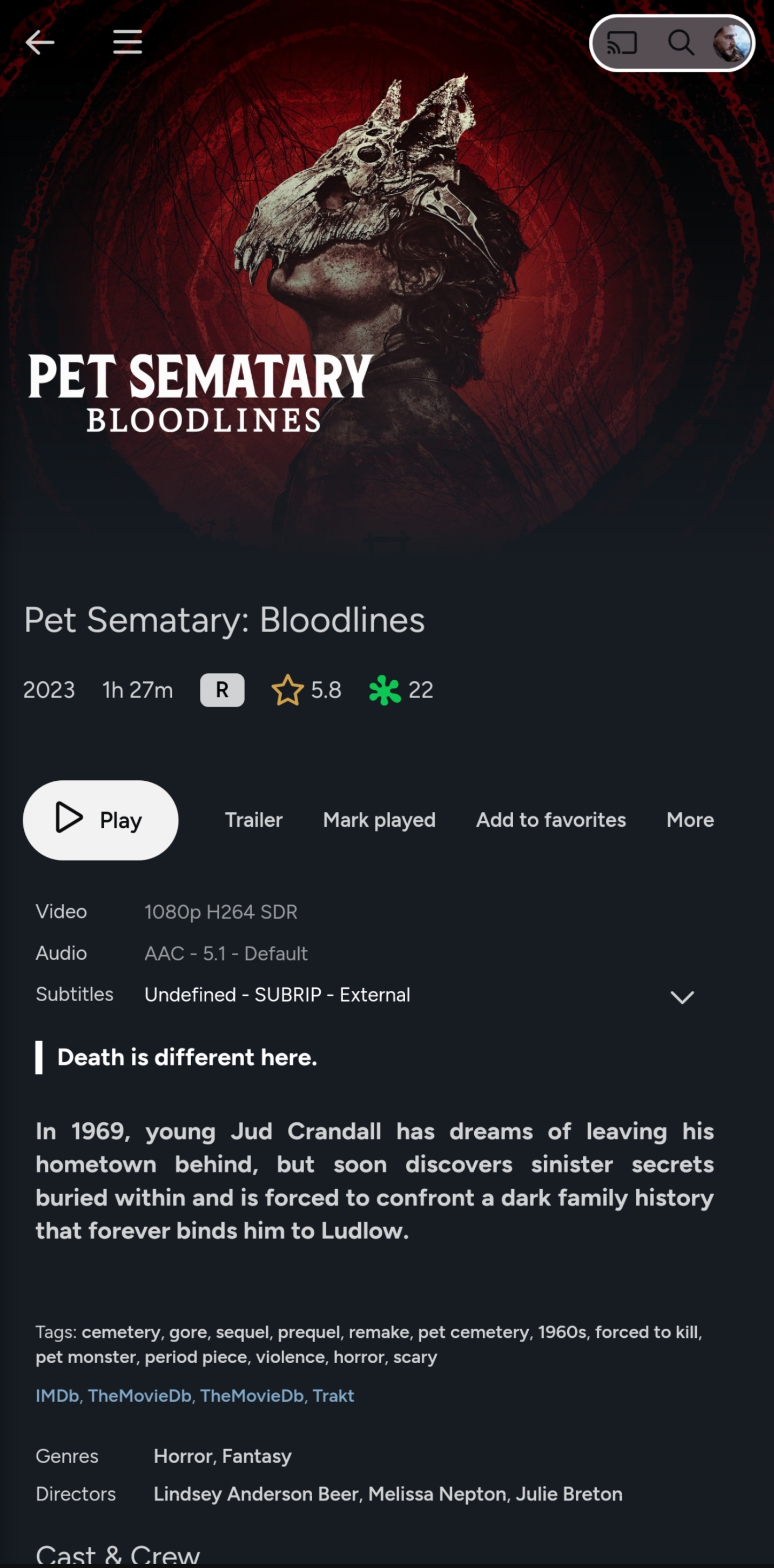The height and width of the screenshot is (1568, 774).
Task: Mark the movie as played
Action: click(379, 819)
